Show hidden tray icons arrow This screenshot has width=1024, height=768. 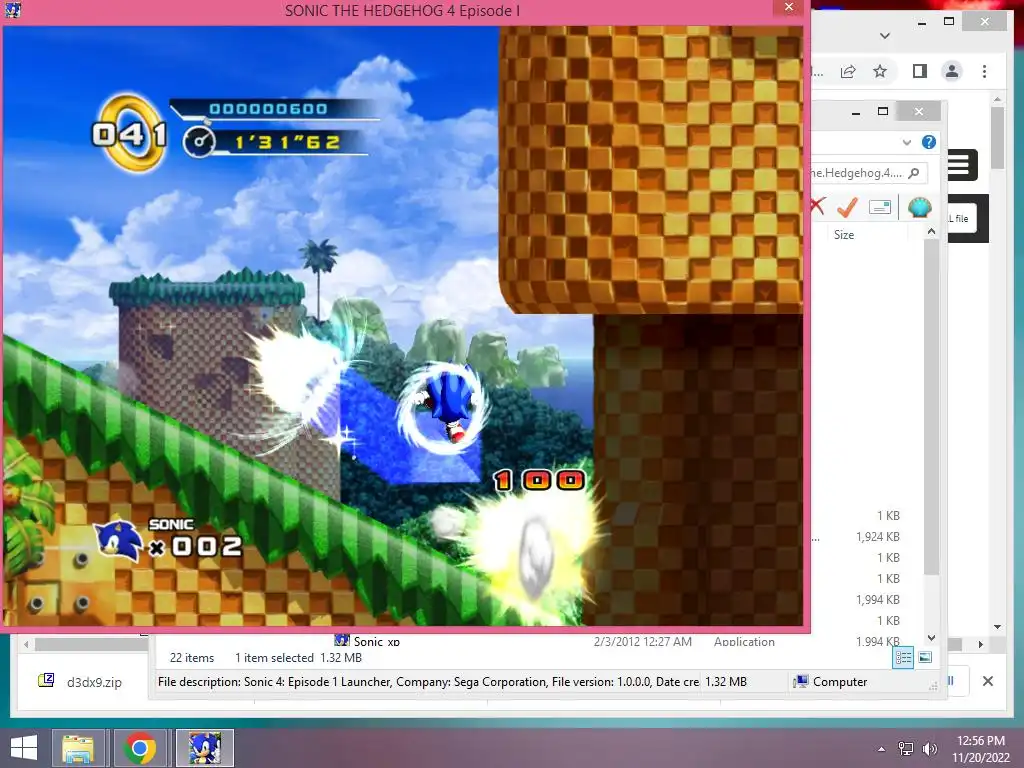coord(882,749)
